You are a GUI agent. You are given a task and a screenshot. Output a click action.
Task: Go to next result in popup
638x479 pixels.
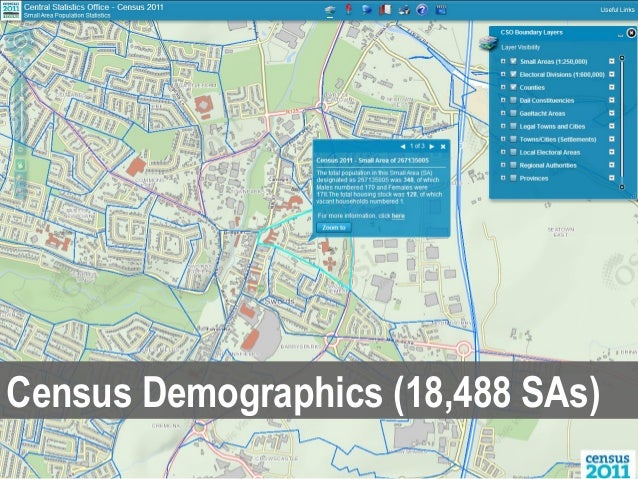(432, 147)
